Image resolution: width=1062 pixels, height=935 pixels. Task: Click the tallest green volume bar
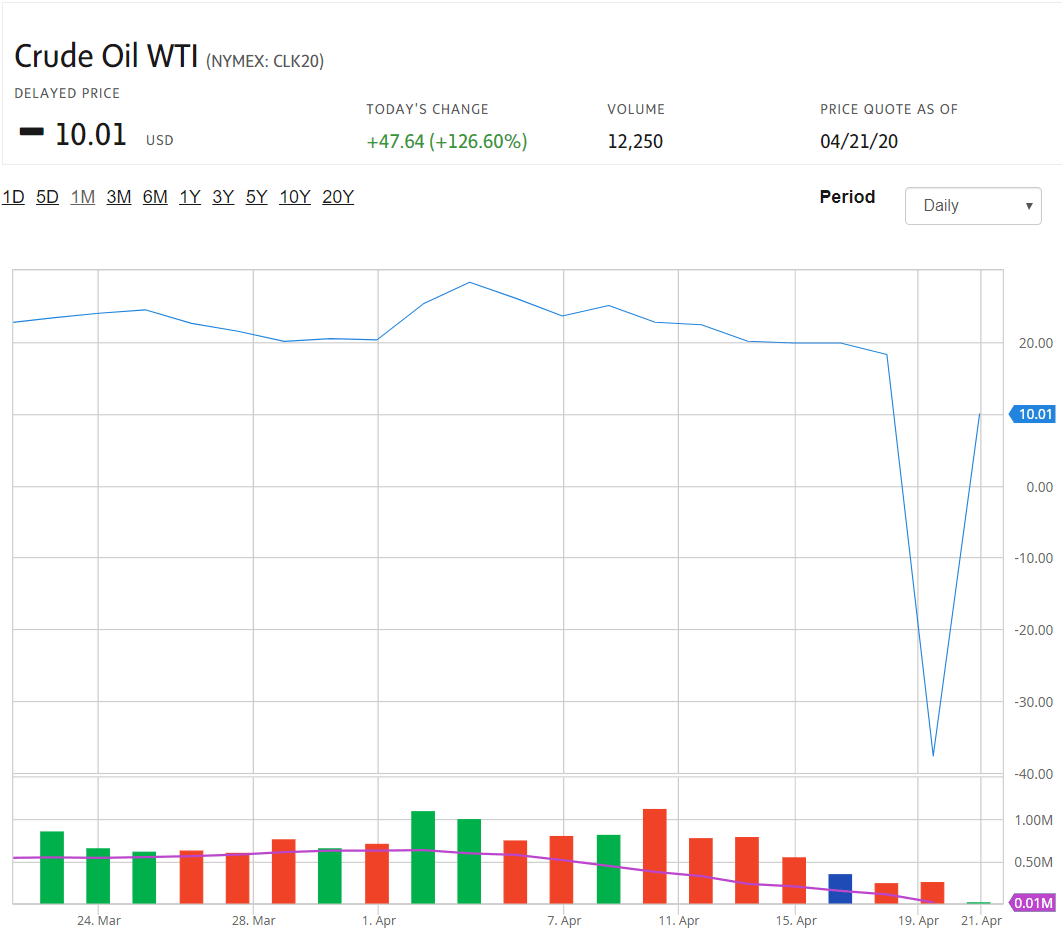(423, 857)
